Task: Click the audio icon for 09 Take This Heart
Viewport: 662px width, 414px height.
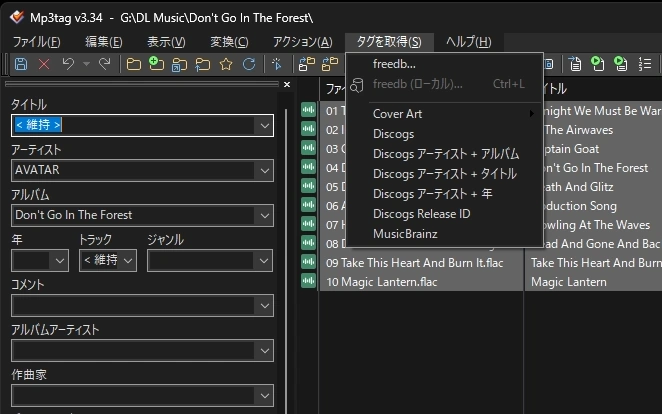Action: [309, 262]
